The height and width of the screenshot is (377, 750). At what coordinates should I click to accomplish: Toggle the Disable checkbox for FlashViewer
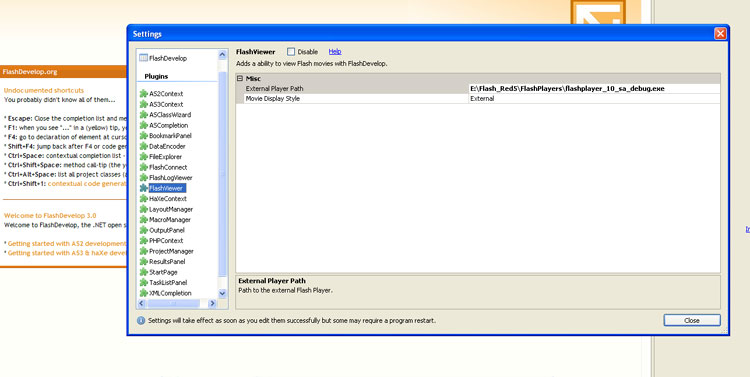[x=291, y=52]
